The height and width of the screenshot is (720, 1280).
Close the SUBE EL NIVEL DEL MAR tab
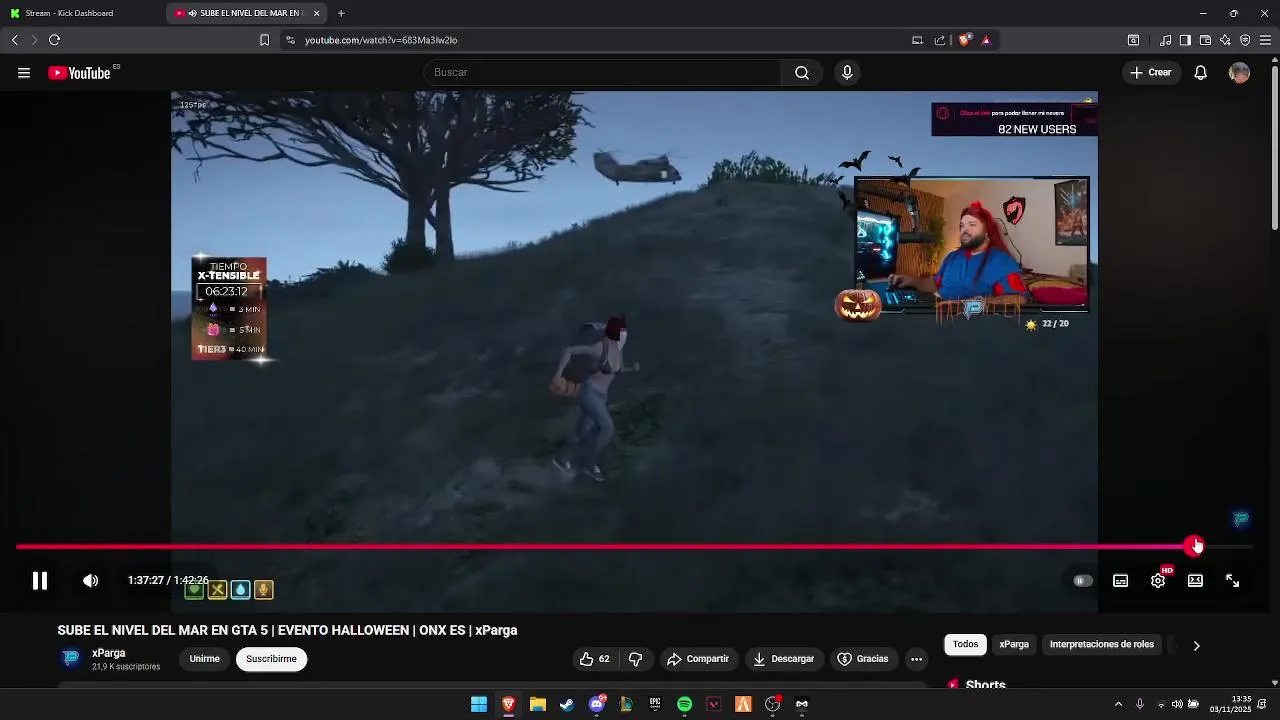[x=317, y=13]
